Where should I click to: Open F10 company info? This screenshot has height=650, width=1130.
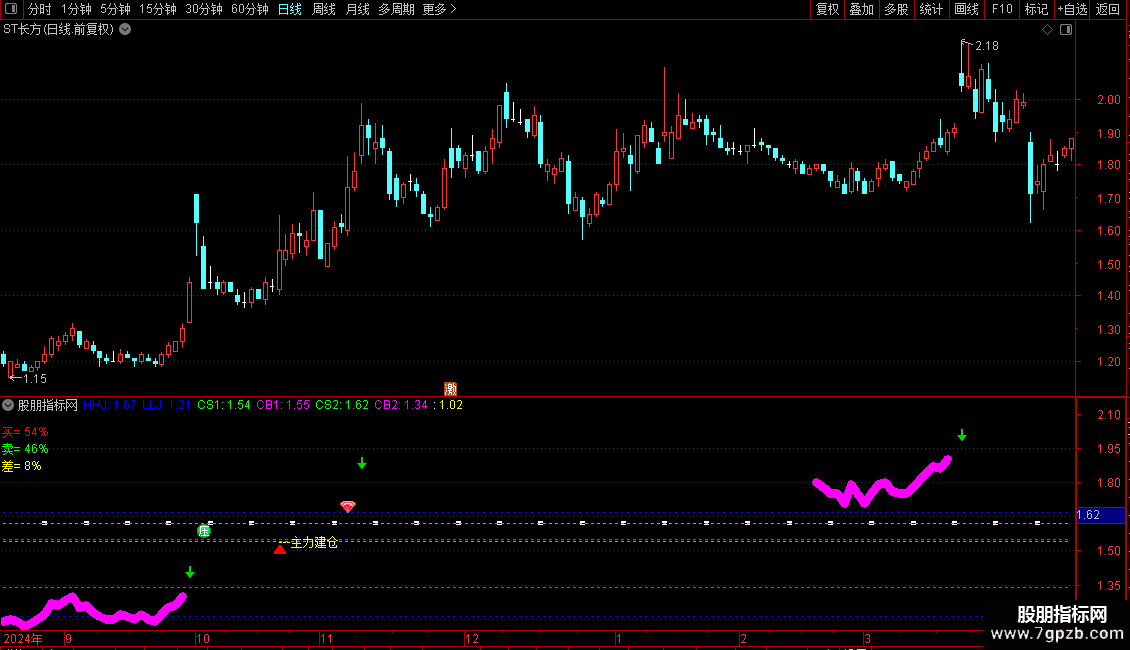click(1002, 9)
